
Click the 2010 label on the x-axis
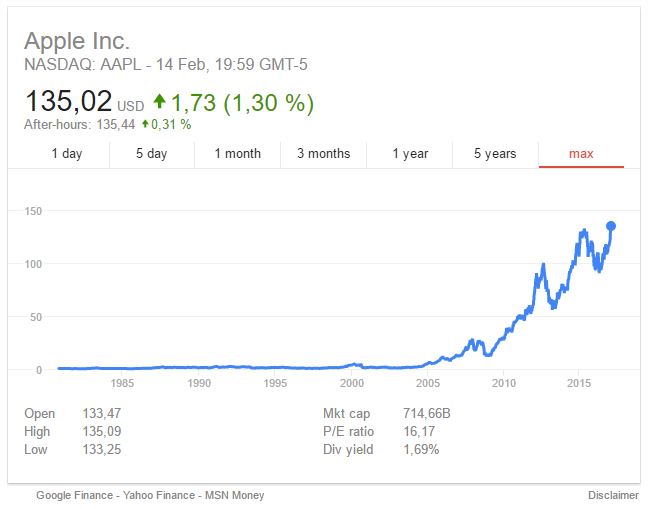coord(503,383)
